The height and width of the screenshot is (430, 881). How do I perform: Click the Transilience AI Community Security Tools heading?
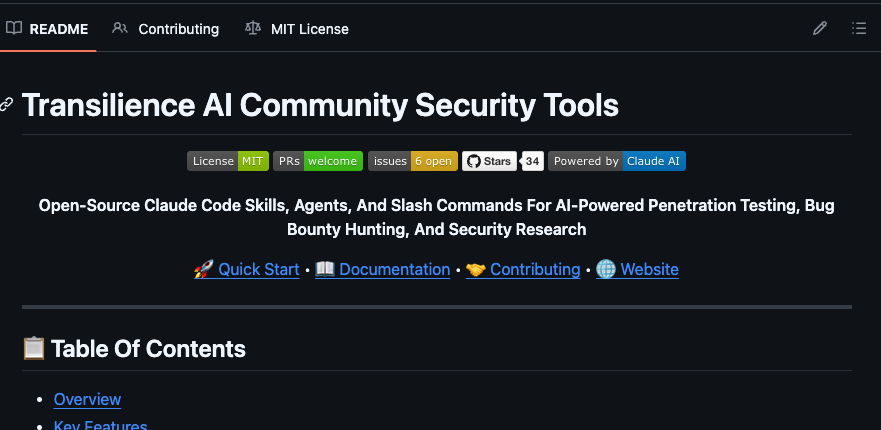pos(320,105)
